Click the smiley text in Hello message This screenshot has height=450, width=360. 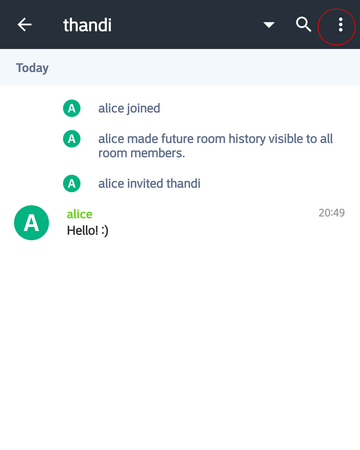tap(105, 231)
